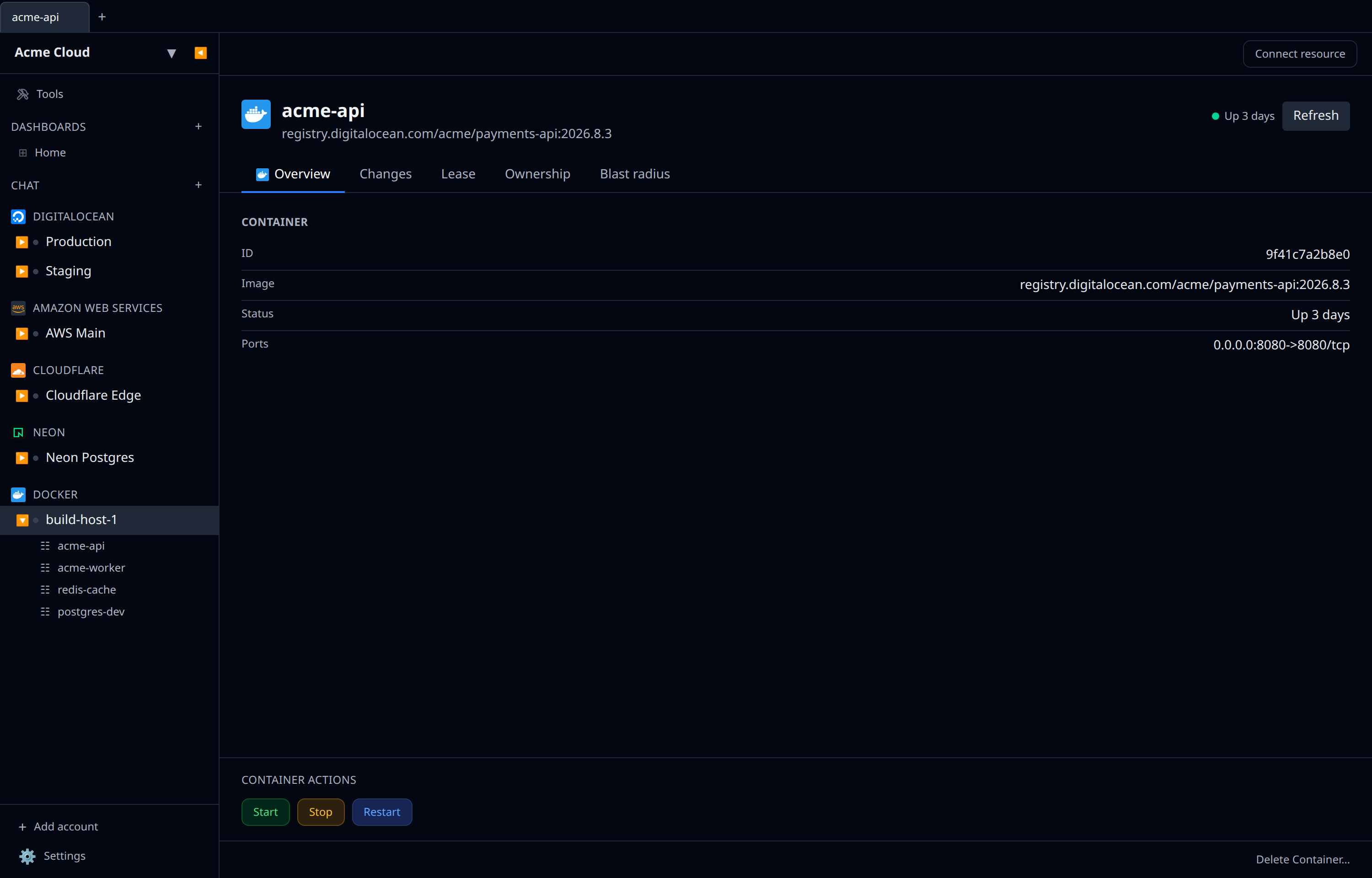Image resolution: width=1372 pixels, height=878 pixels.
Task: Open the acme-api container item
Action: point(81,546)
